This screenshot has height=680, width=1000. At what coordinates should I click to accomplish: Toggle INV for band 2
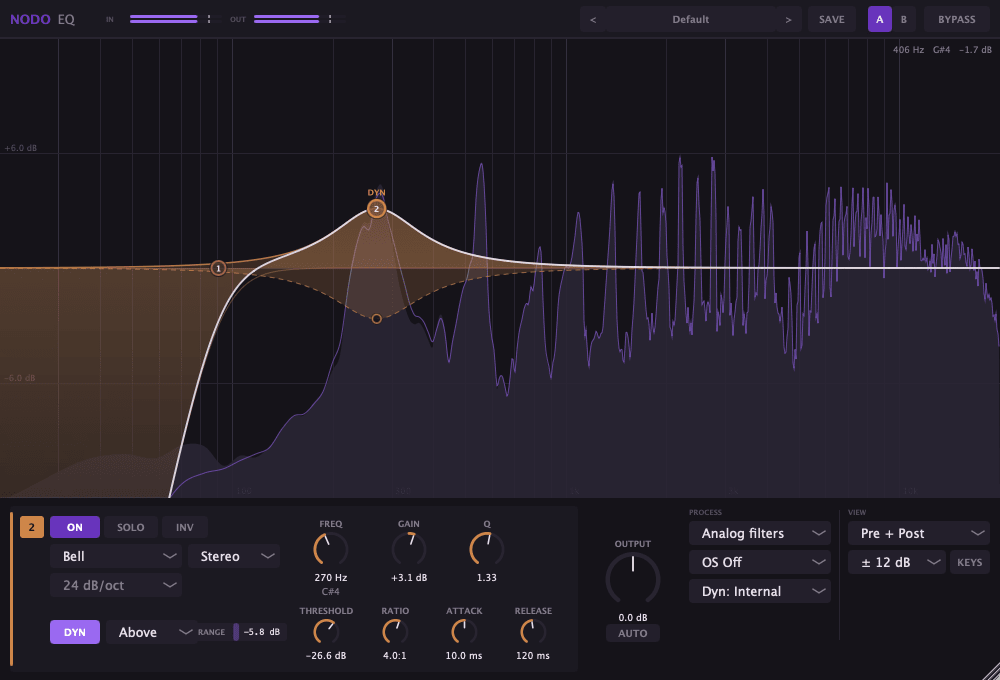[184, 527]
